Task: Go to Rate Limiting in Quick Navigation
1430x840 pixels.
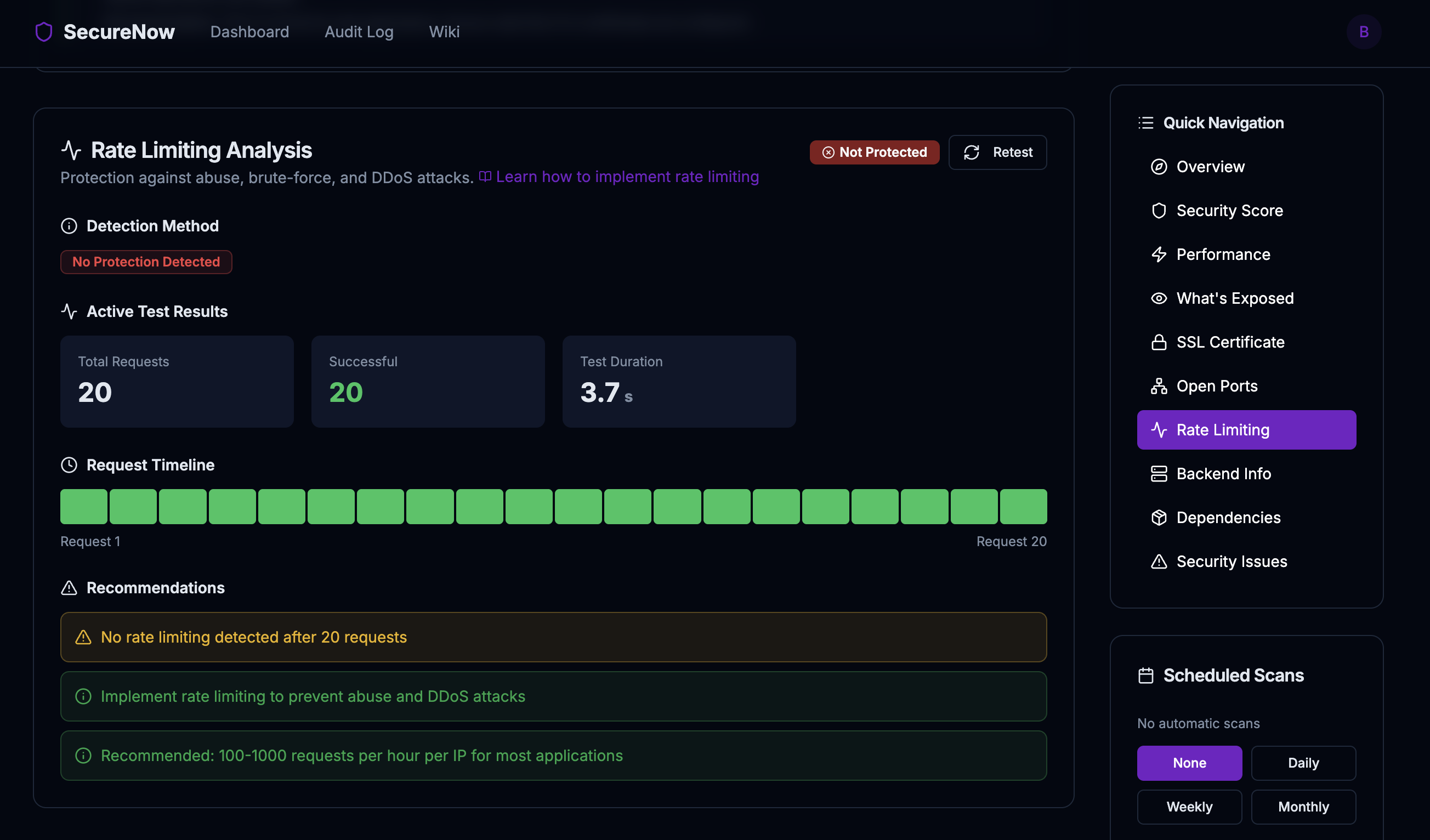Action: coord(1247,430)
